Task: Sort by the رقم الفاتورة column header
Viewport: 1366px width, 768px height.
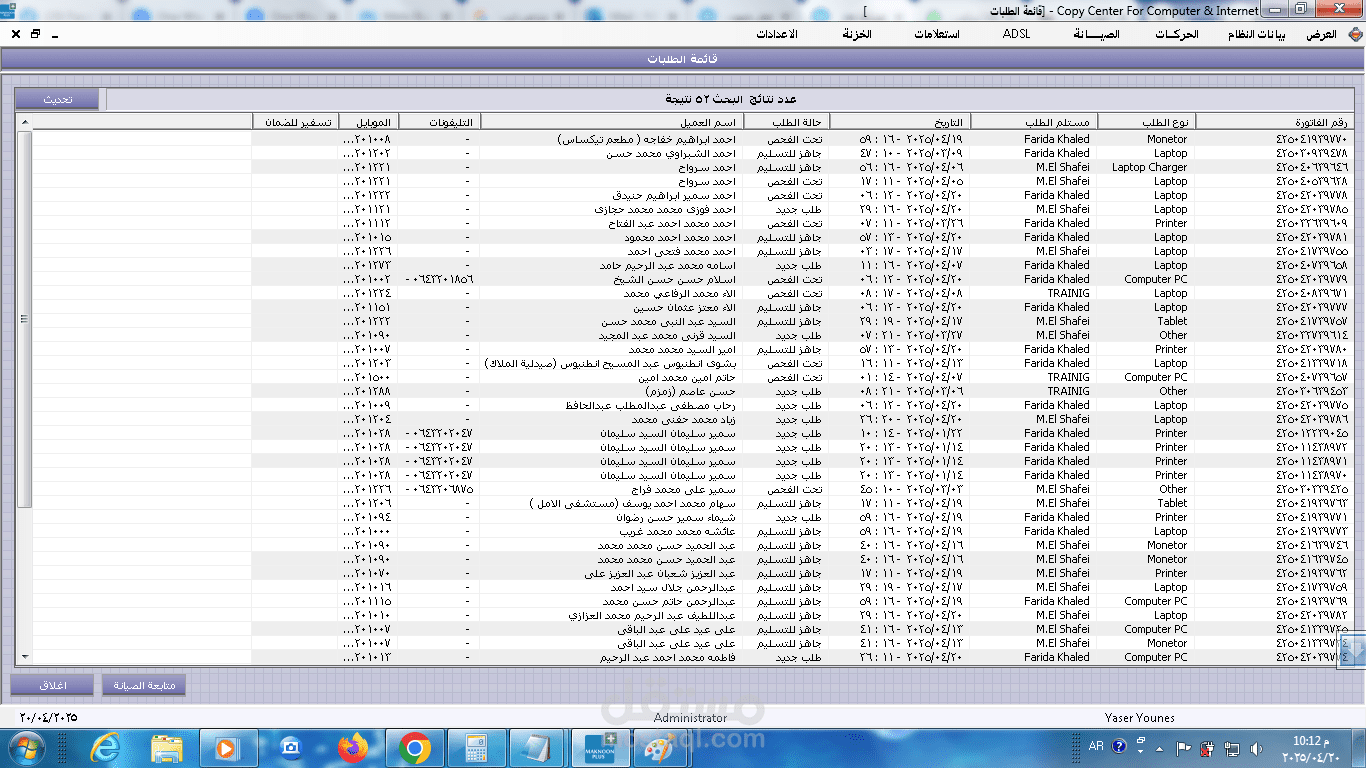Action: coord(1273,122)
